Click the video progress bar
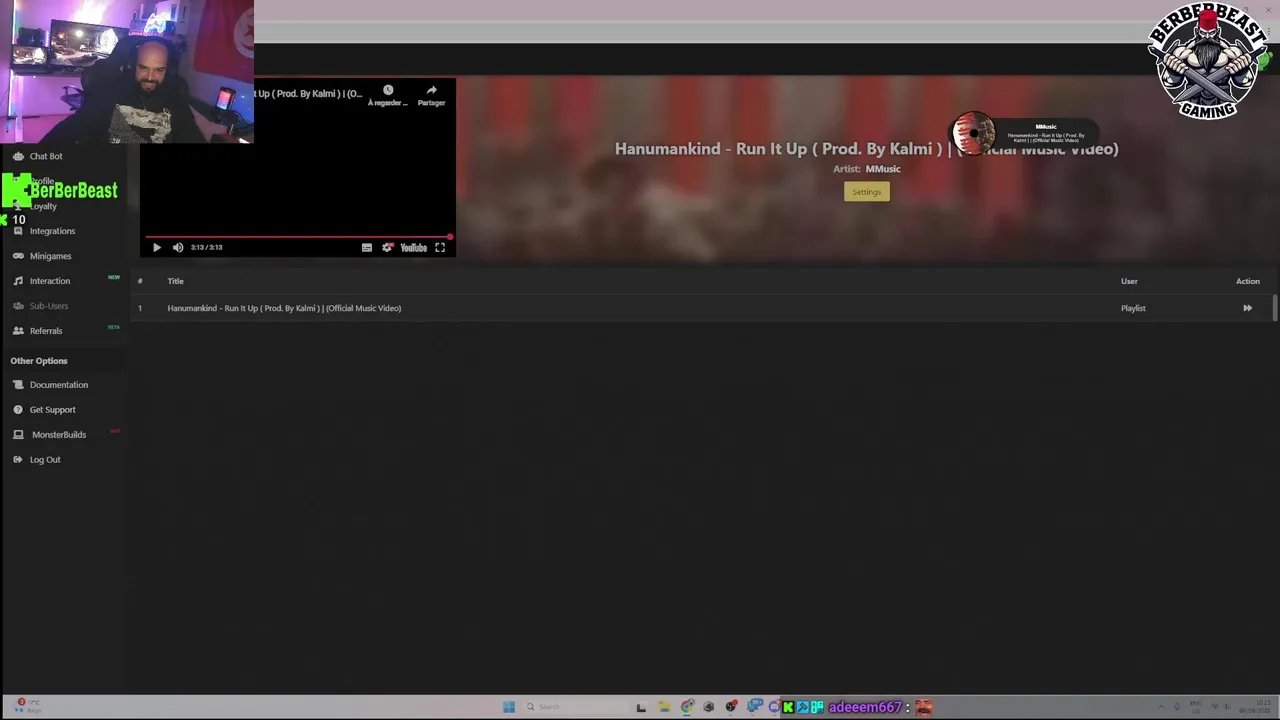The height and width of the screenshot is (720, 1280). (298, 237)
